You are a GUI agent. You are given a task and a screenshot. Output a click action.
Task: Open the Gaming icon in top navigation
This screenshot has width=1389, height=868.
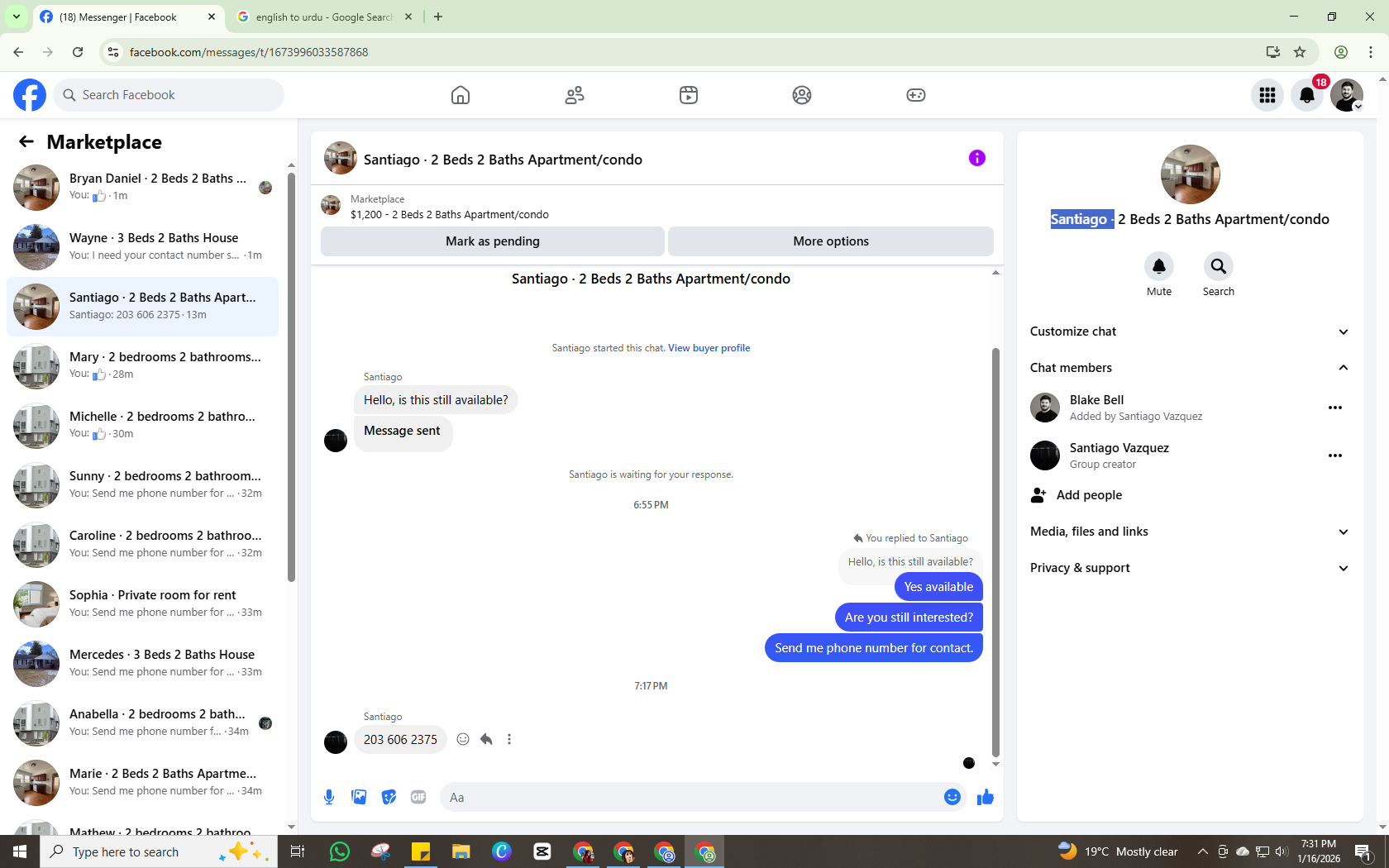coord(916,95)
